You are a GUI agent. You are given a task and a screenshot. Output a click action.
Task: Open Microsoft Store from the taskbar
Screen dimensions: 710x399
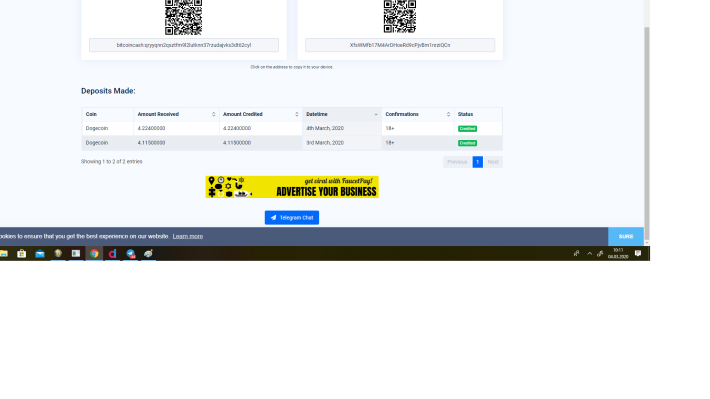point(21,254)
